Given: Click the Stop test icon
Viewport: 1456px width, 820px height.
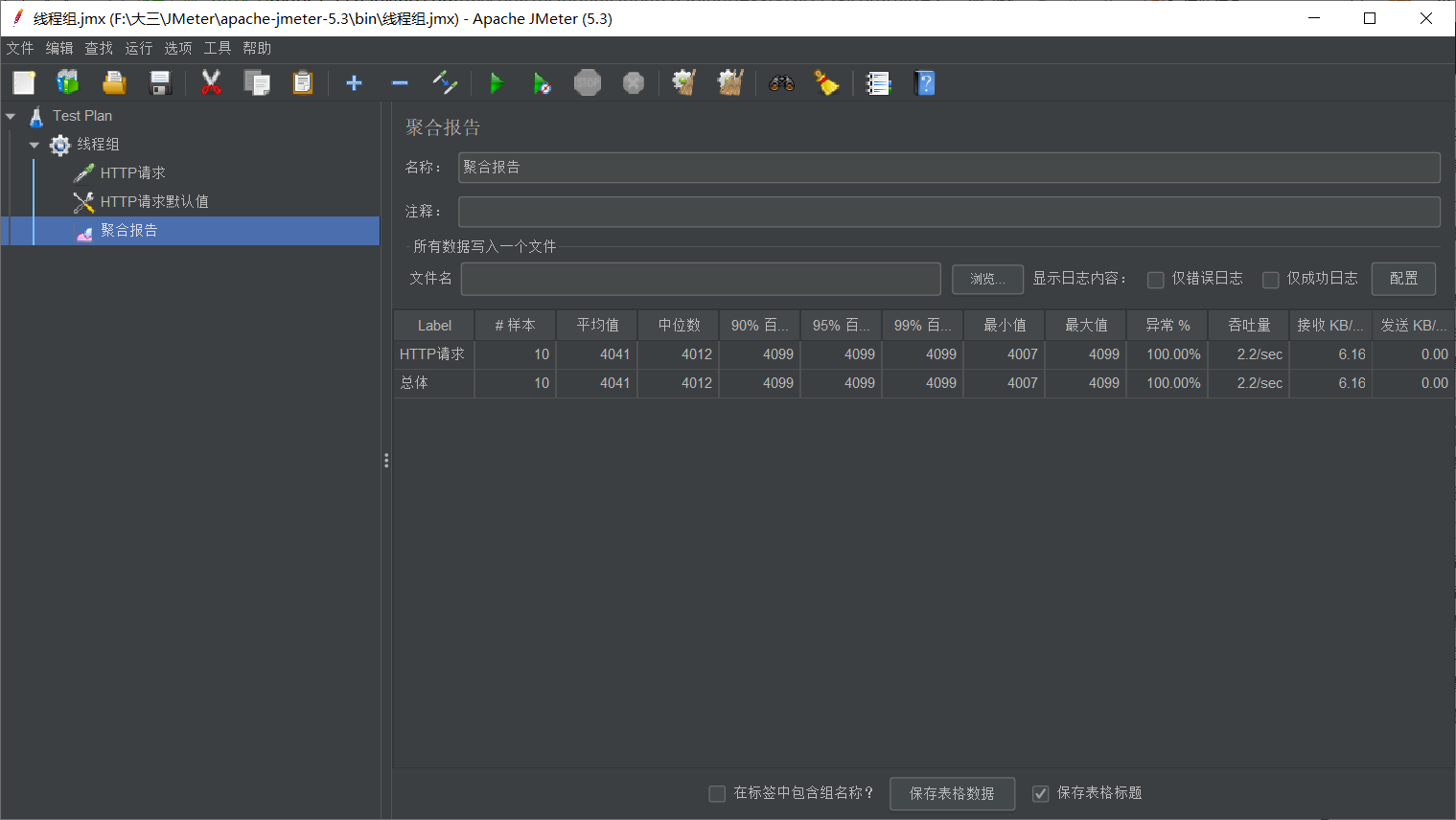Looking at the screenshot, I should coord(588,83).
